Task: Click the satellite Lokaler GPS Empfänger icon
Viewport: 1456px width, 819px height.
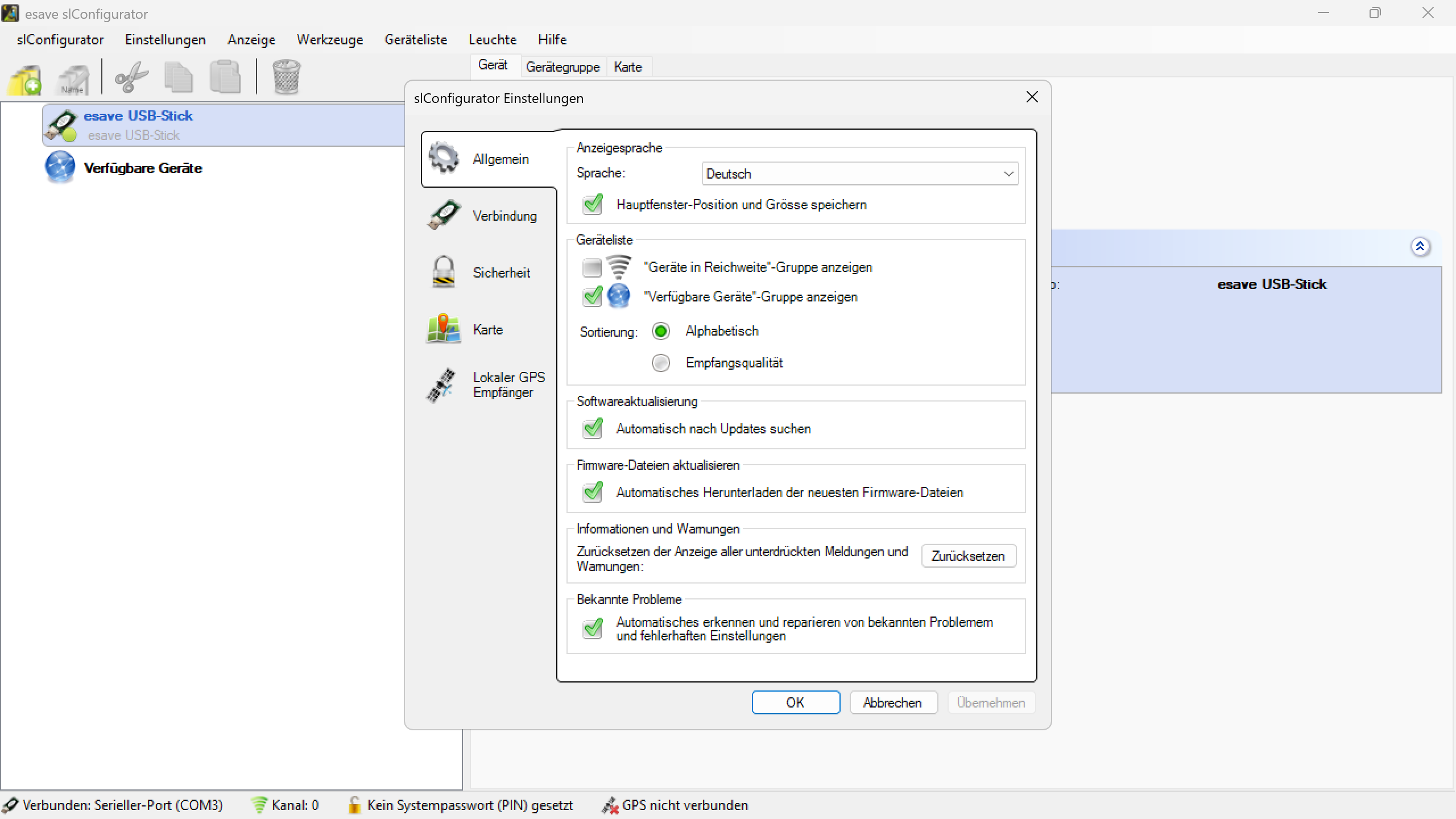Action: [442, 385]
